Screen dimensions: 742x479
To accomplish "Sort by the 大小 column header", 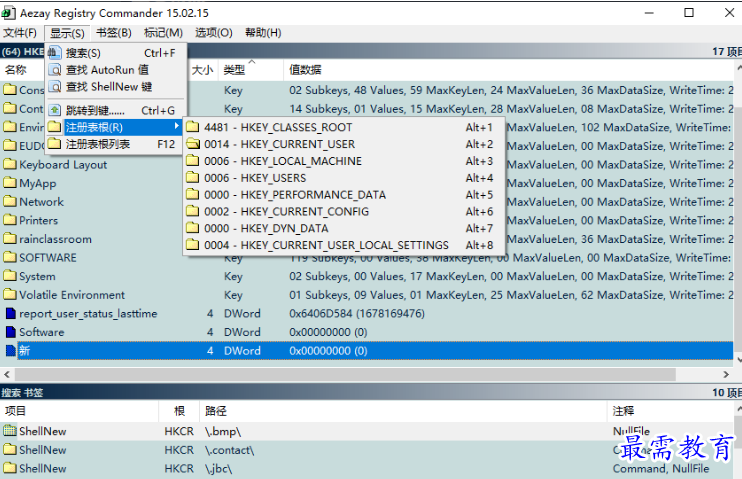I will click(x=203, y=70).
